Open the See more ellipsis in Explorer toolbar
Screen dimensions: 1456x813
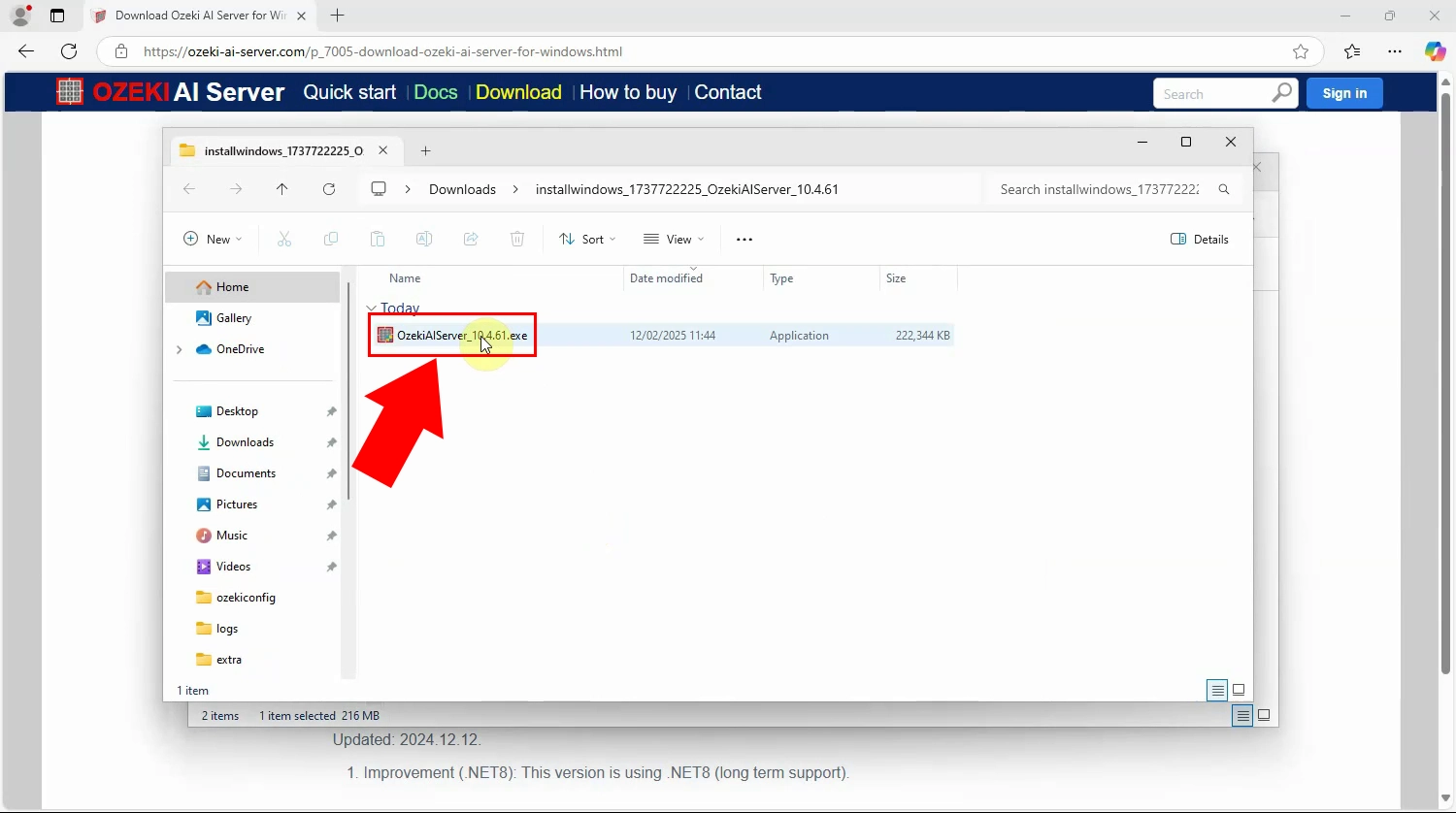(745, 239)
